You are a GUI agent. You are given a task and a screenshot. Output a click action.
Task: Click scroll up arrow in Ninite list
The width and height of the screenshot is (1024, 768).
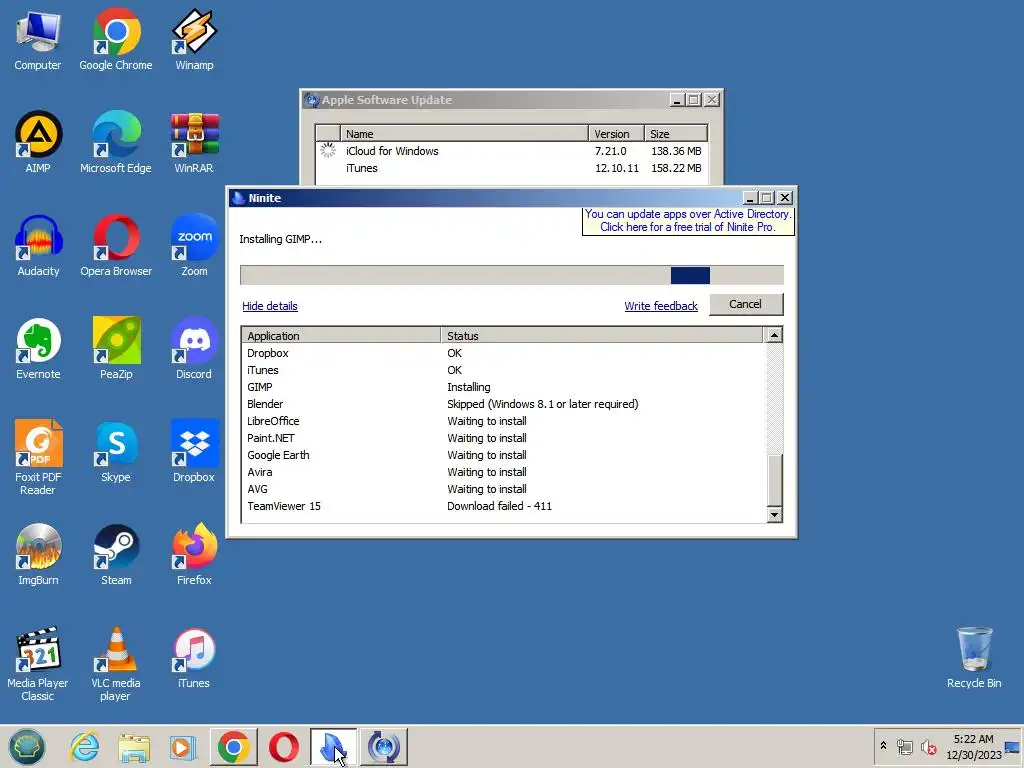point(774,335)
